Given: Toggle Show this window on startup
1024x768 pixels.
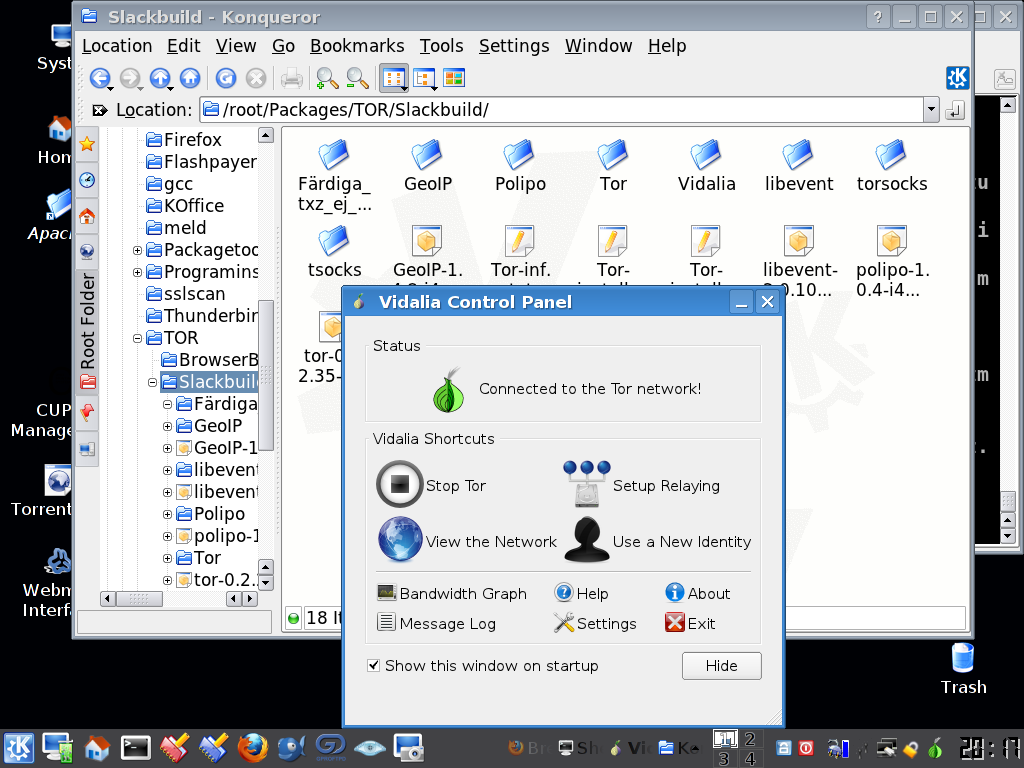Looking at the screenshot, I should (x=374, y=665).
